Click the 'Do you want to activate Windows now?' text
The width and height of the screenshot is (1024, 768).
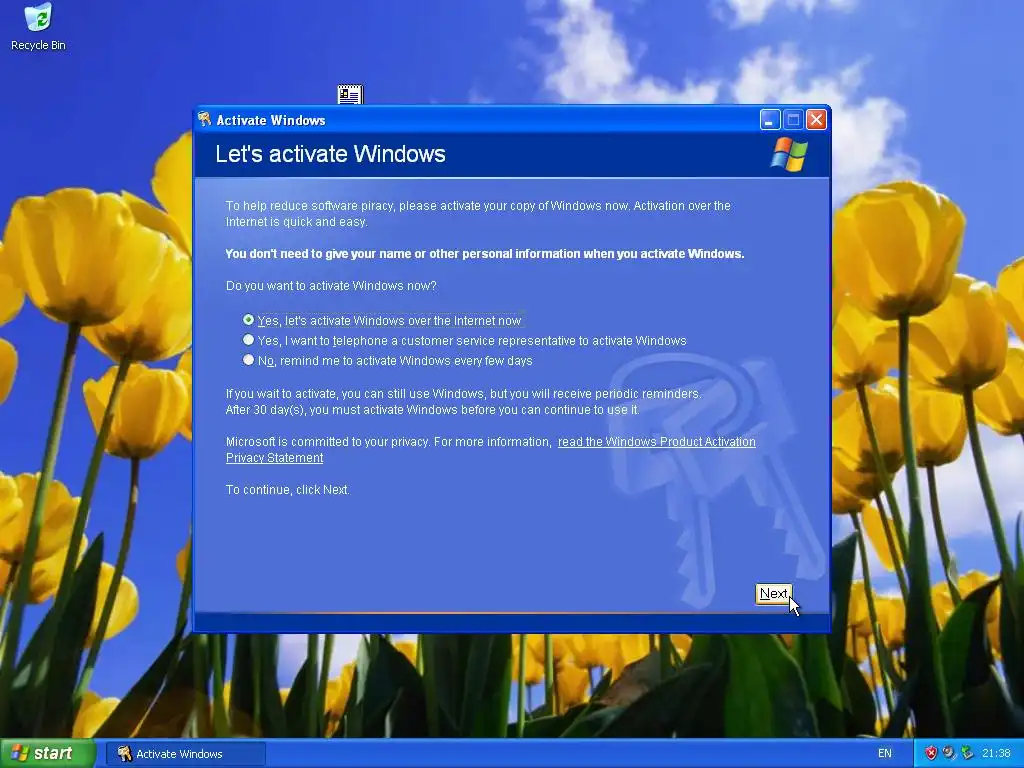[x=331, y=286]
